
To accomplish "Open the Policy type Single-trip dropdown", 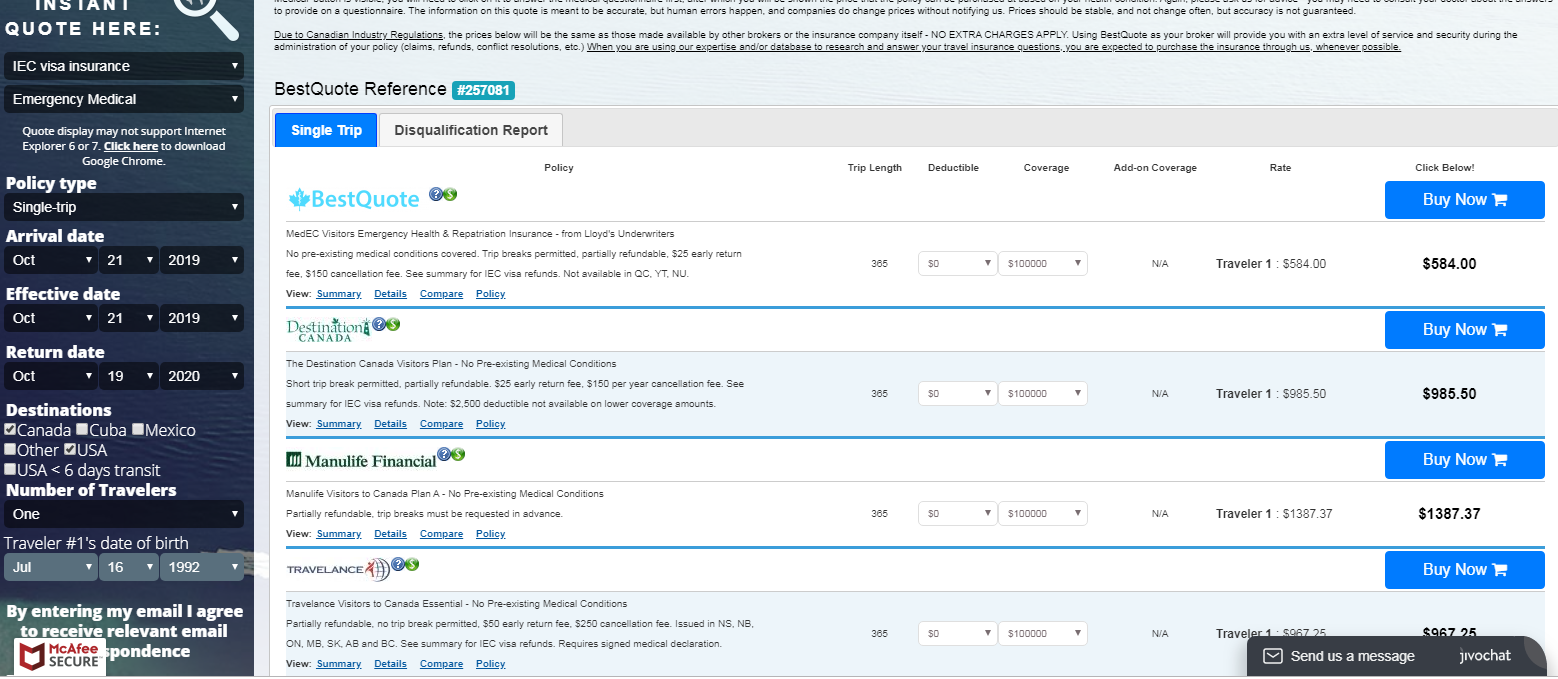I will pos(124,207).
